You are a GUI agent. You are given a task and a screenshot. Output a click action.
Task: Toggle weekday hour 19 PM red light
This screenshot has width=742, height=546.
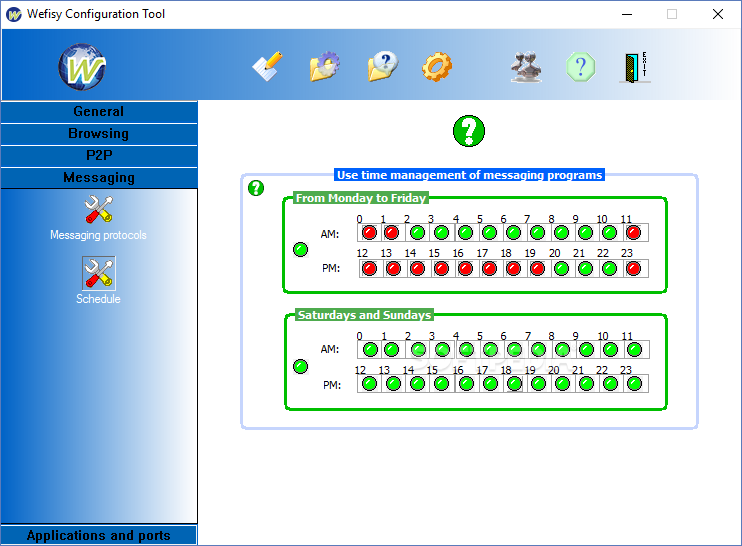(x=538, y=269)
